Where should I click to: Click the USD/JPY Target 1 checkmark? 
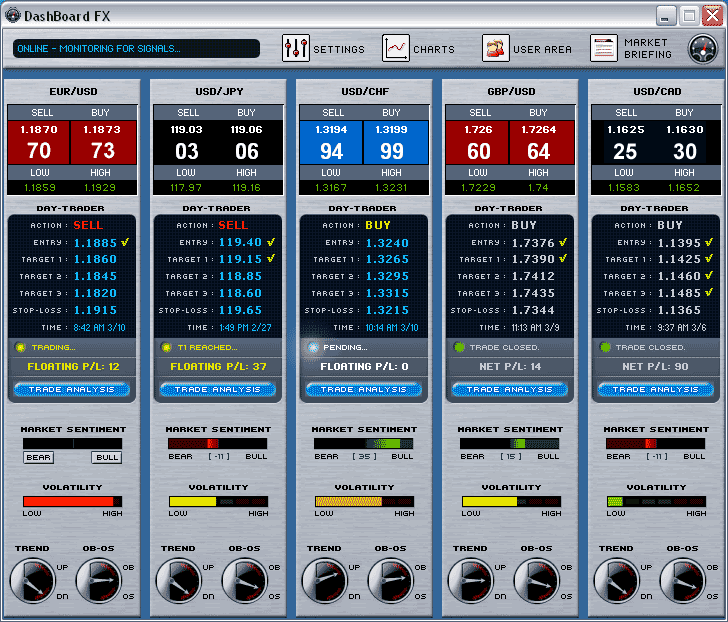coord(271,258)
